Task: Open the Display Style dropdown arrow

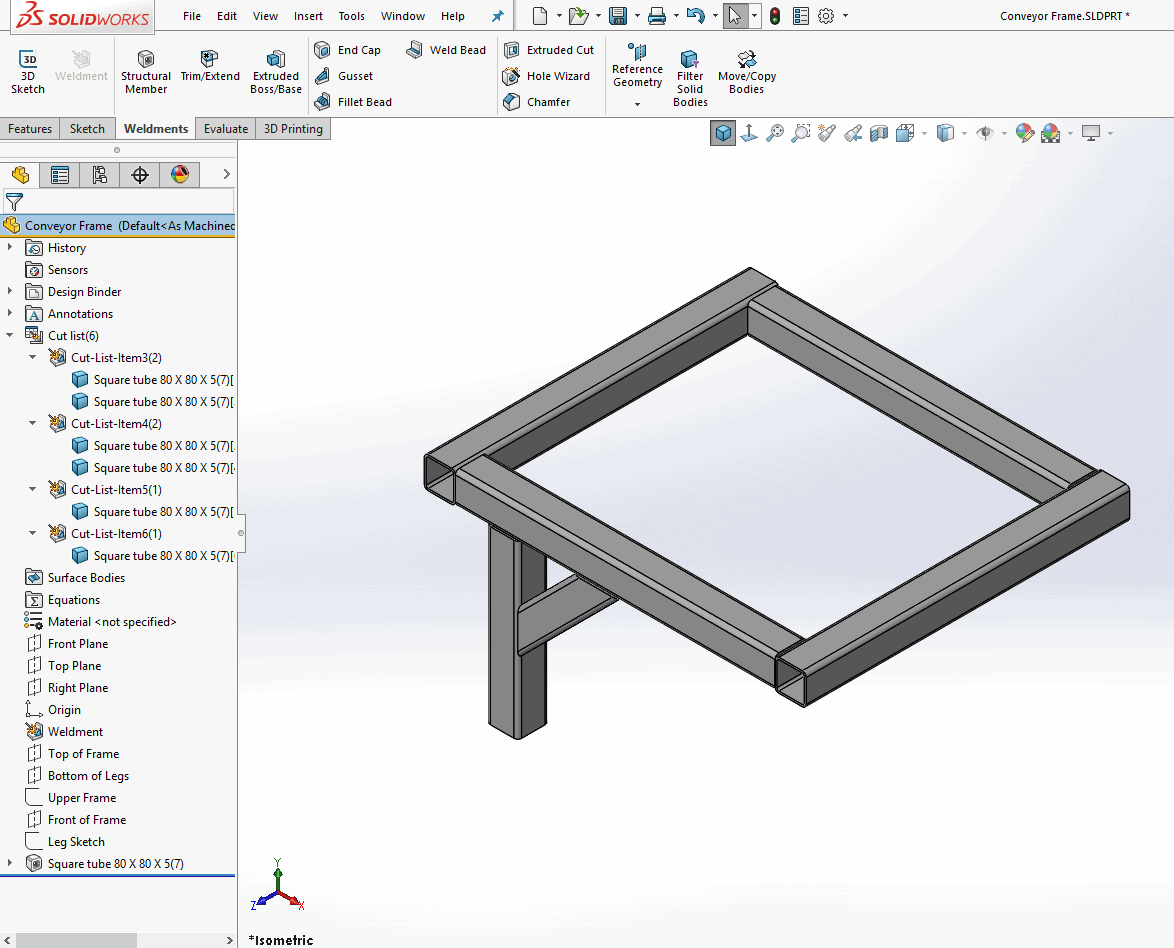Action: click(x=964, y=133)
